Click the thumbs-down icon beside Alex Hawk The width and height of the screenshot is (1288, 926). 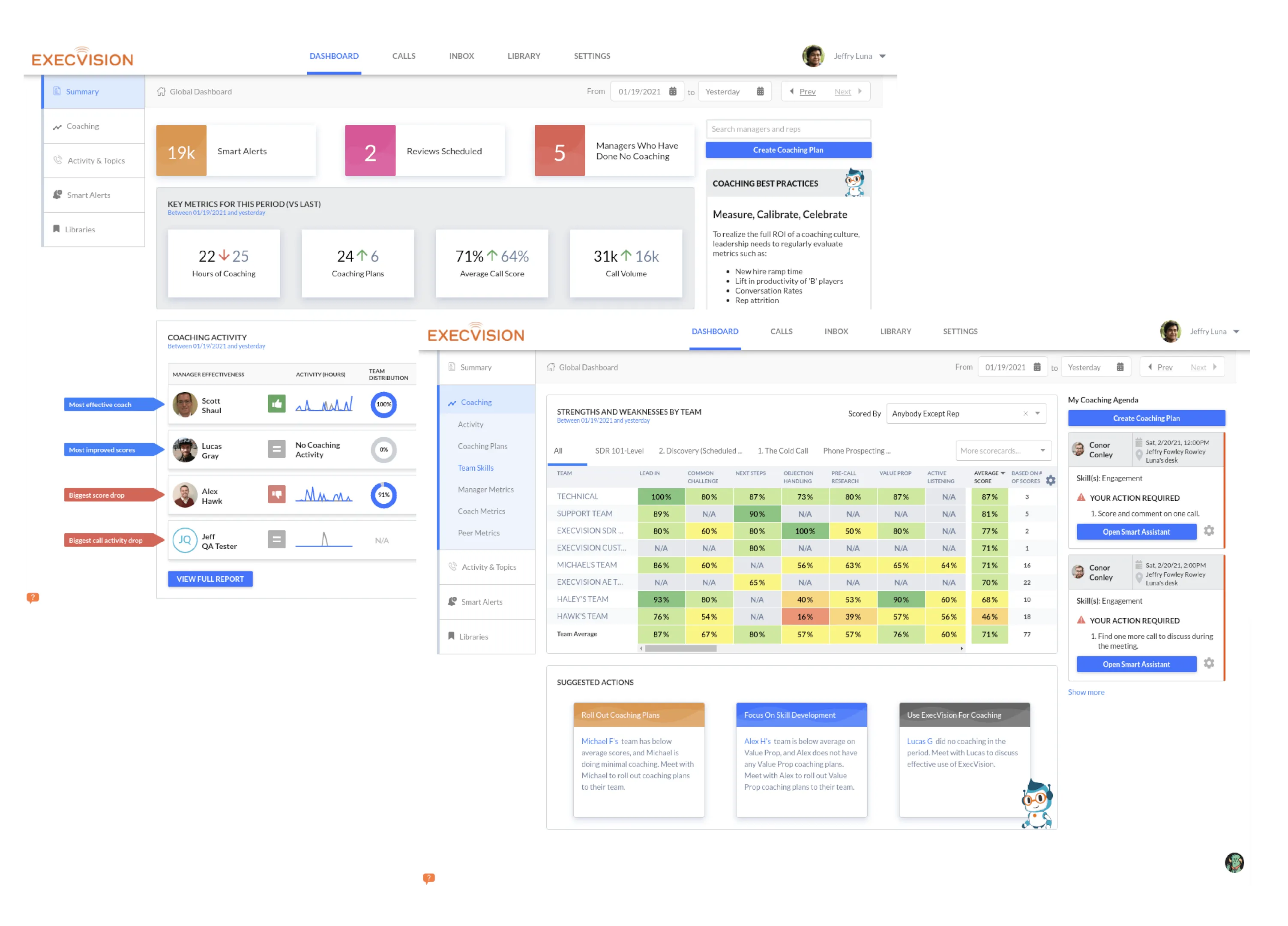pos(276,494)
